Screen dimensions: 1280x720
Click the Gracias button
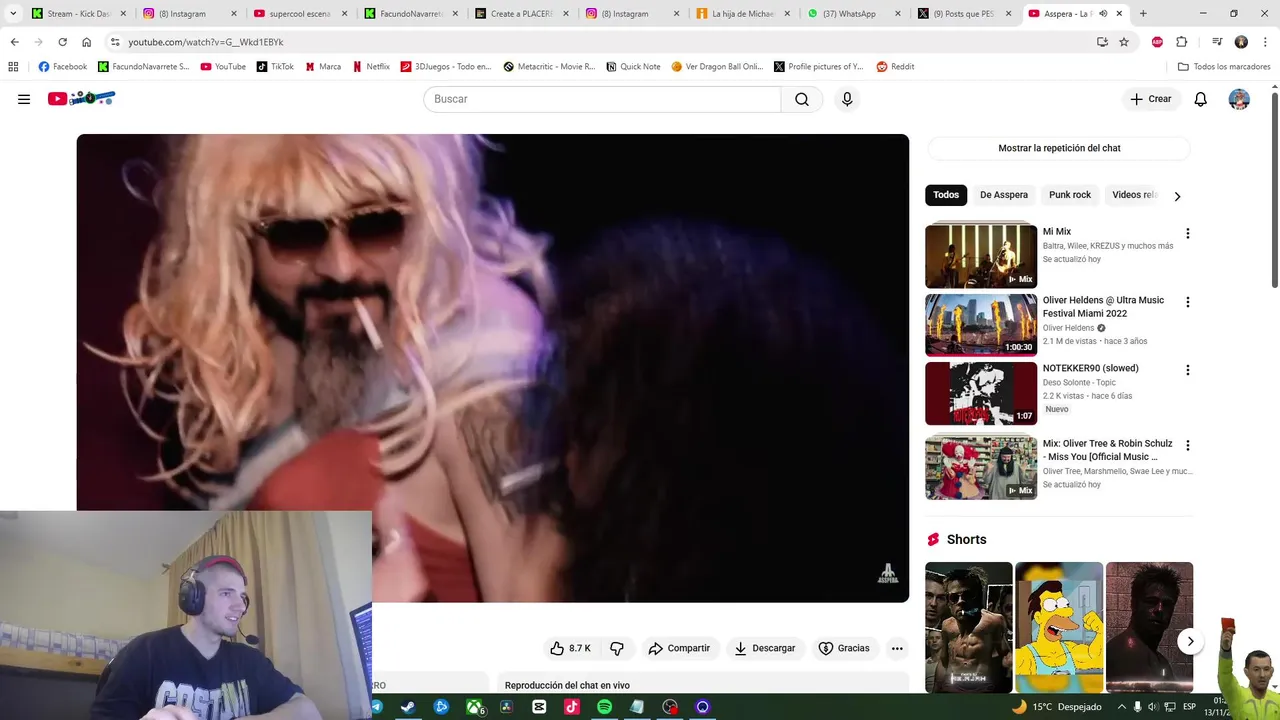(x=844, y=648)
